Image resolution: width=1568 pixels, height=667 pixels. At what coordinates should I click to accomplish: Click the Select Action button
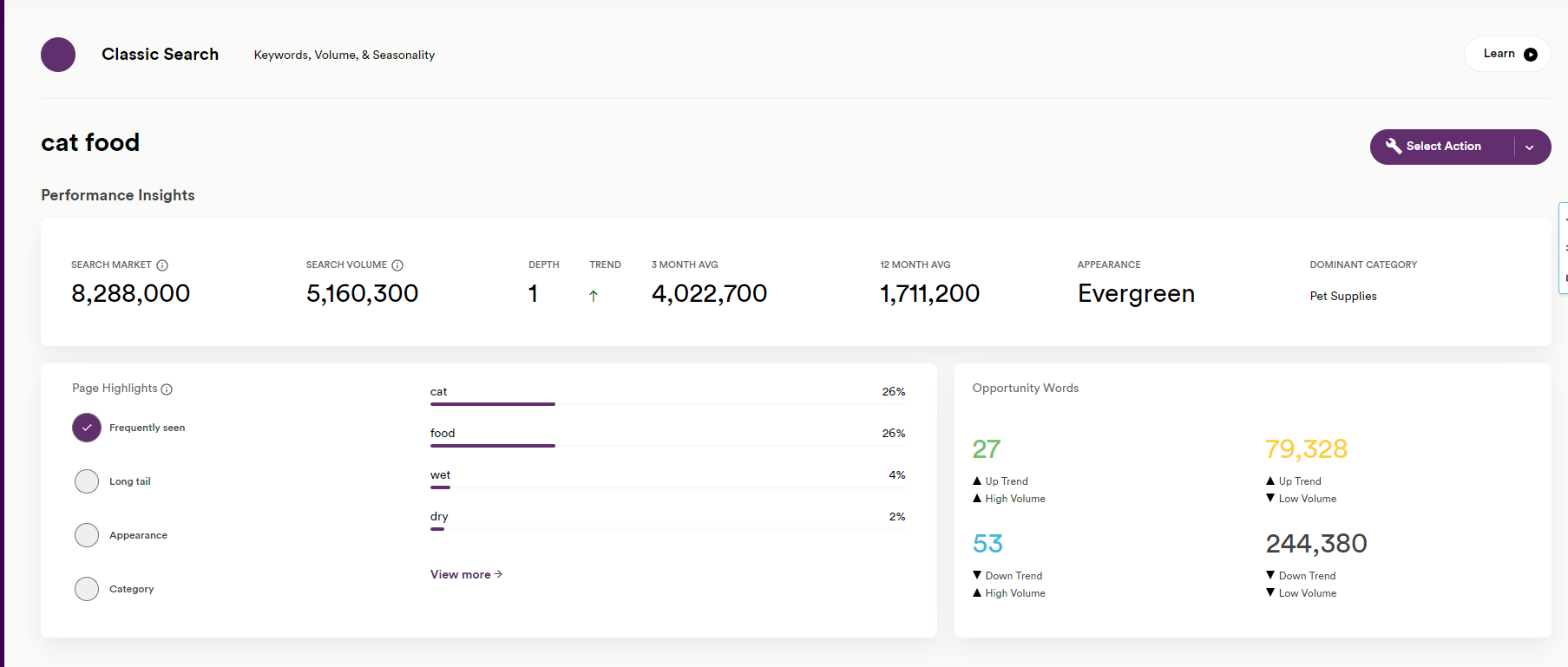[x=1460, y=147]
